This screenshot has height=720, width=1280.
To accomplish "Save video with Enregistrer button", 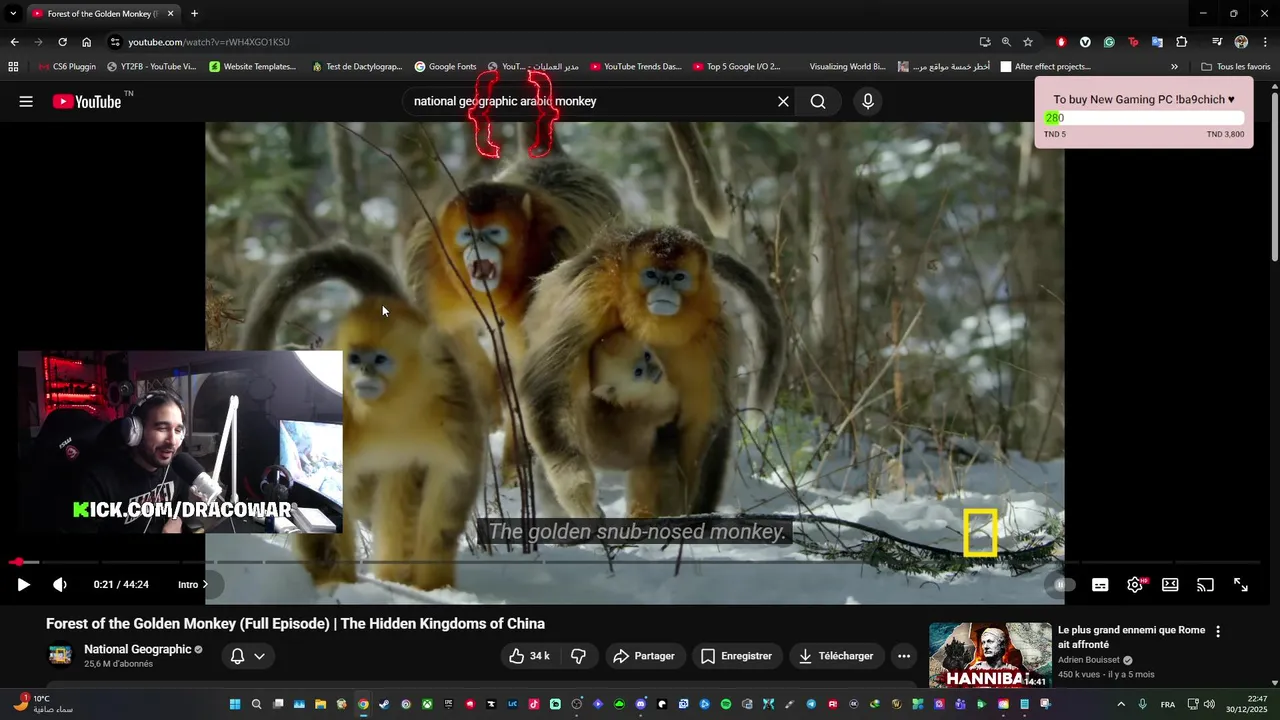I will (736, 656).
